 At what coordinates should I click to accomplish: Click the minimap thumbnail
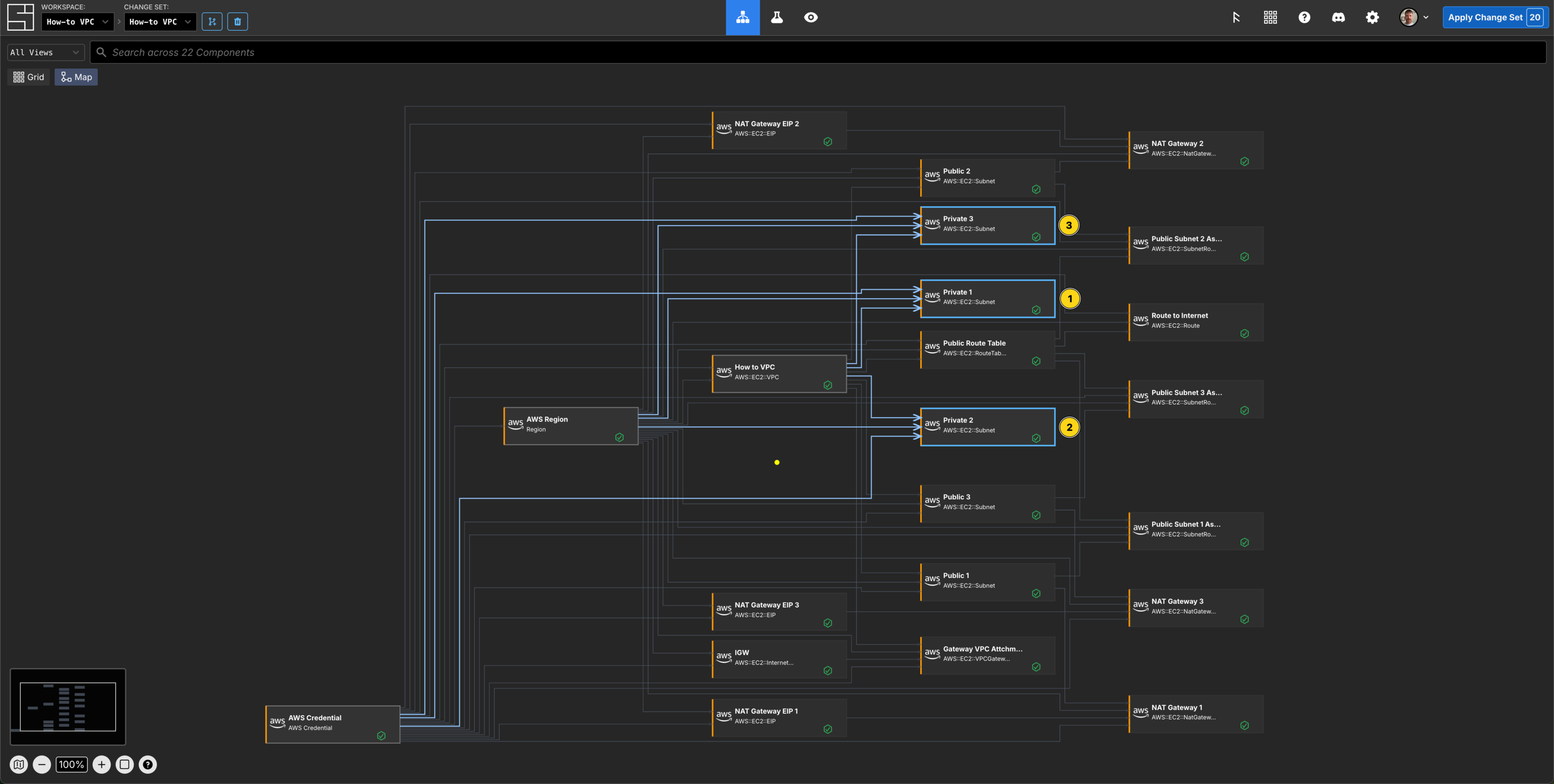[x=68, y=707]
